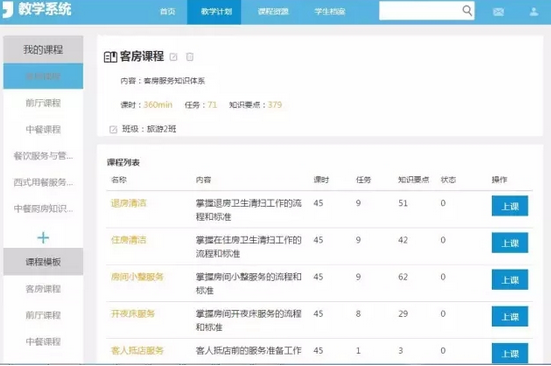551x366 pixels.
Task: Click the 状态 column header
Action: coord(448,180)
